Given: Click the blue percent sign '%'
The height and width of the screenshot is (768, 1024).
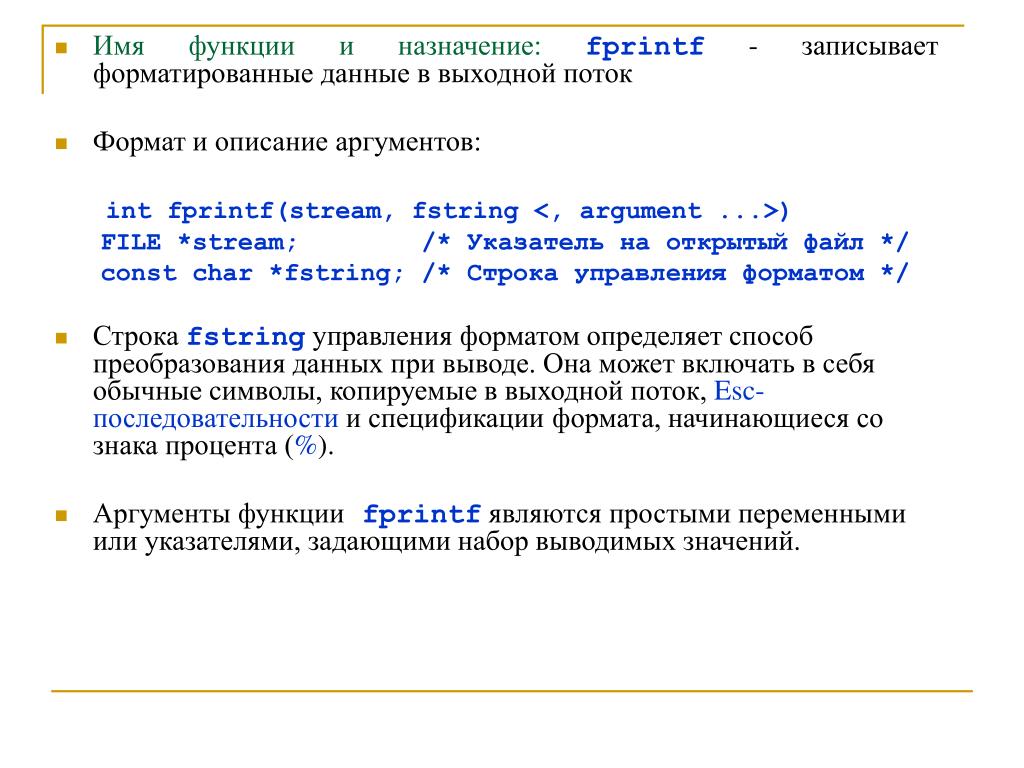Looking at the screenshot, I should pyautogui.click(x=306, y=446).
